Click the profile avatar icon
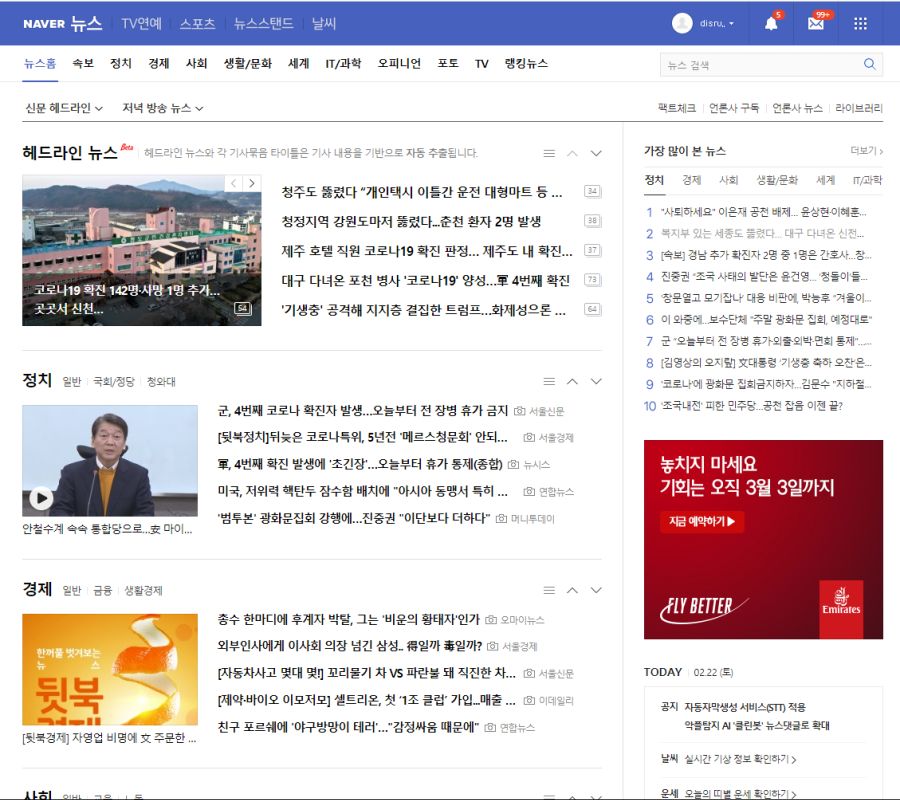 [x=683, y=21]
